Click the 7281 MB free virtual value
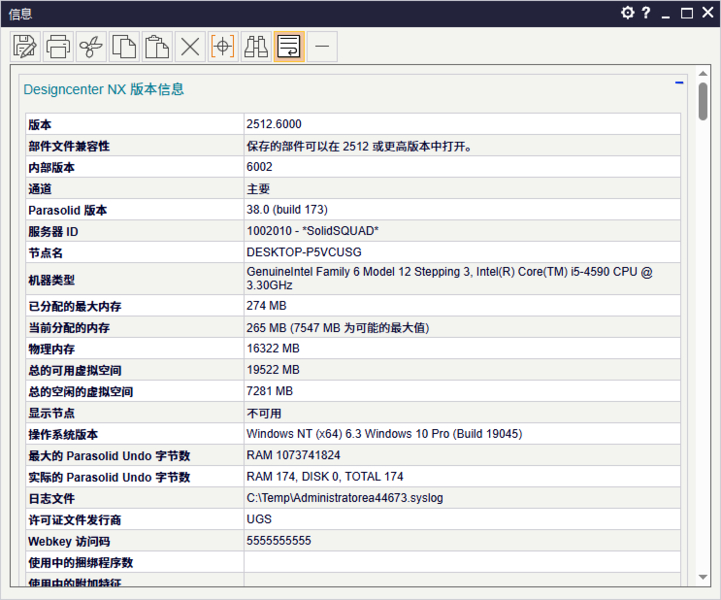This screenshot has height=600, width=721. click(270, 391)
